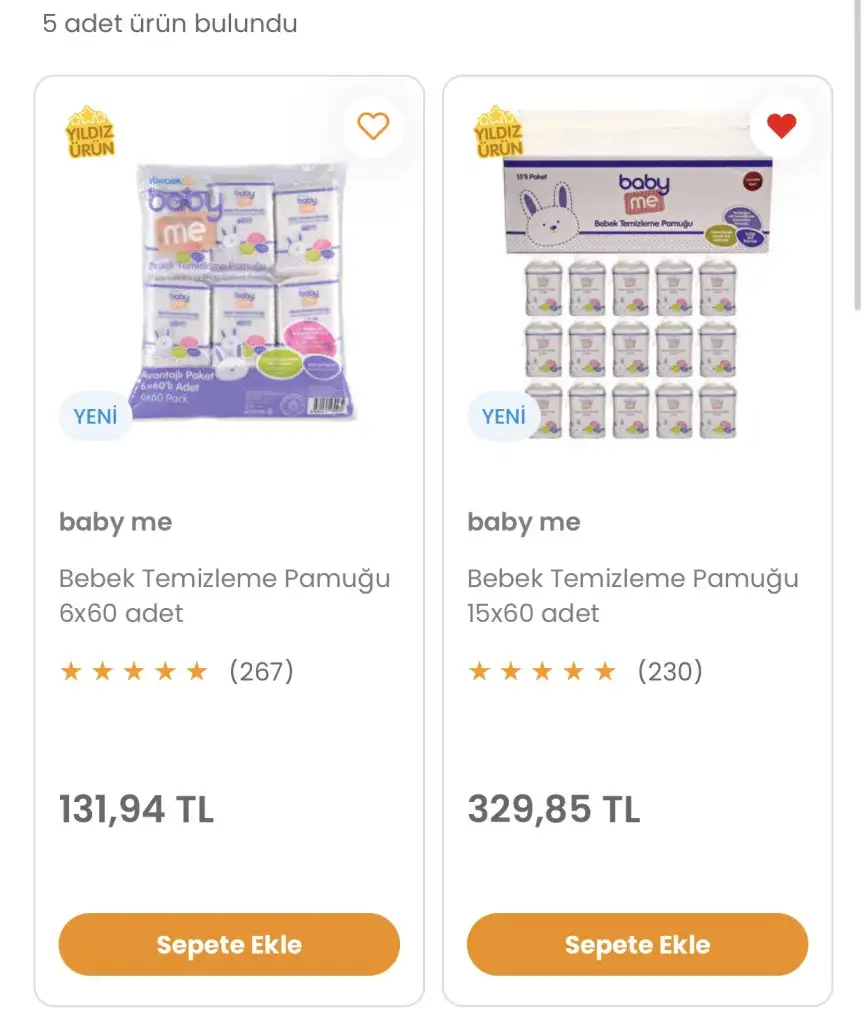The image size is (867, 1024).
Task: Unfavorite the 15x60 adet cotton product
Action: pyautogui.click(x=781, y=126)
